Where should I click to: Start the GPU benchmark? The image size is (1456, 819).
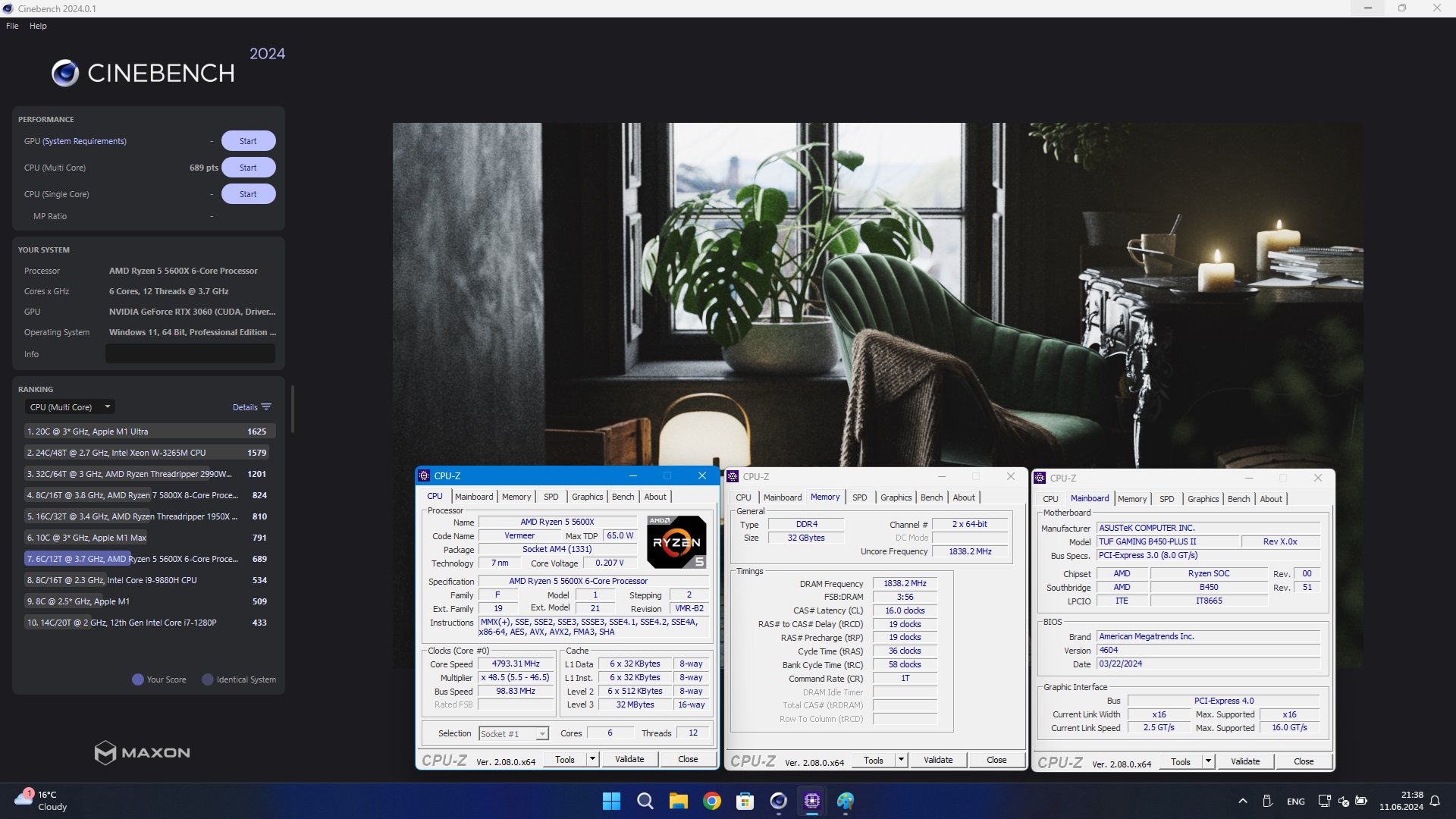pyautogui.click(x=248, y=141)
